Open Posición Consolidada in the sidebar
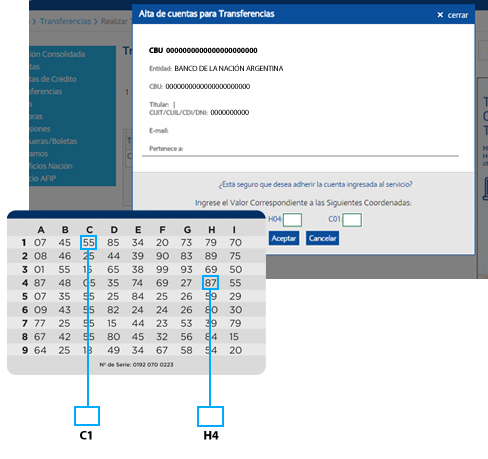The height and width of the screenshot is (459, 488). [x=57, y=54]
